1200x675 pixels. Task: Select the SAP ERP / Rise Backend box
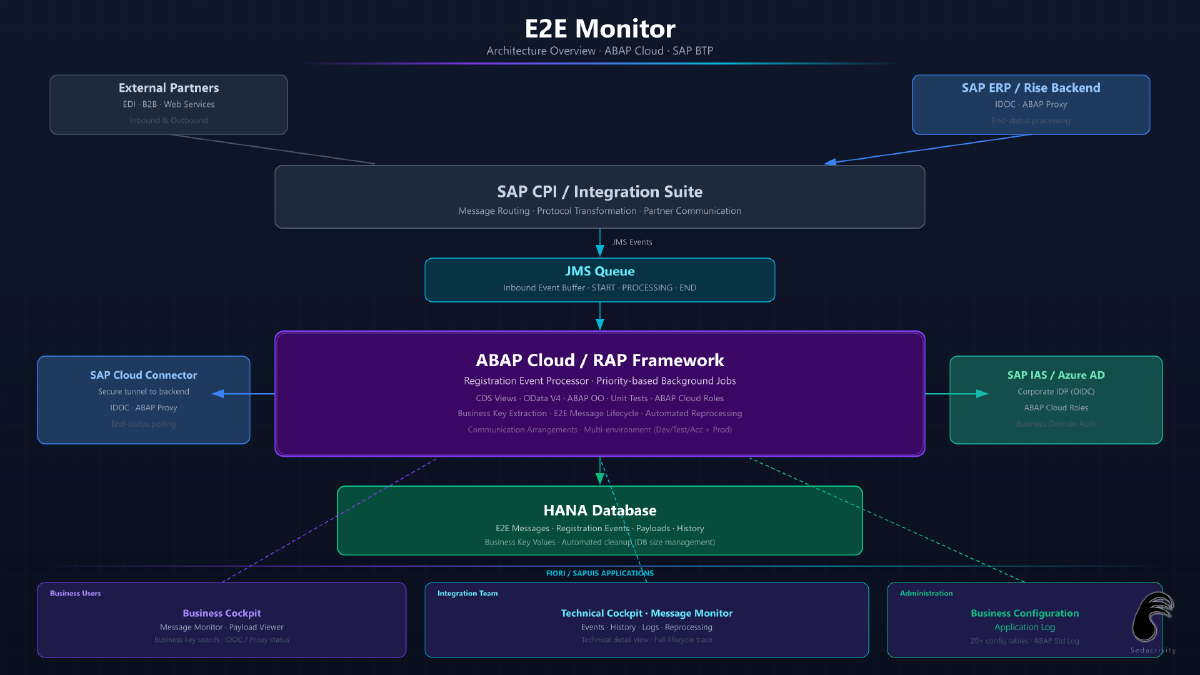(x=1030, y=104)
